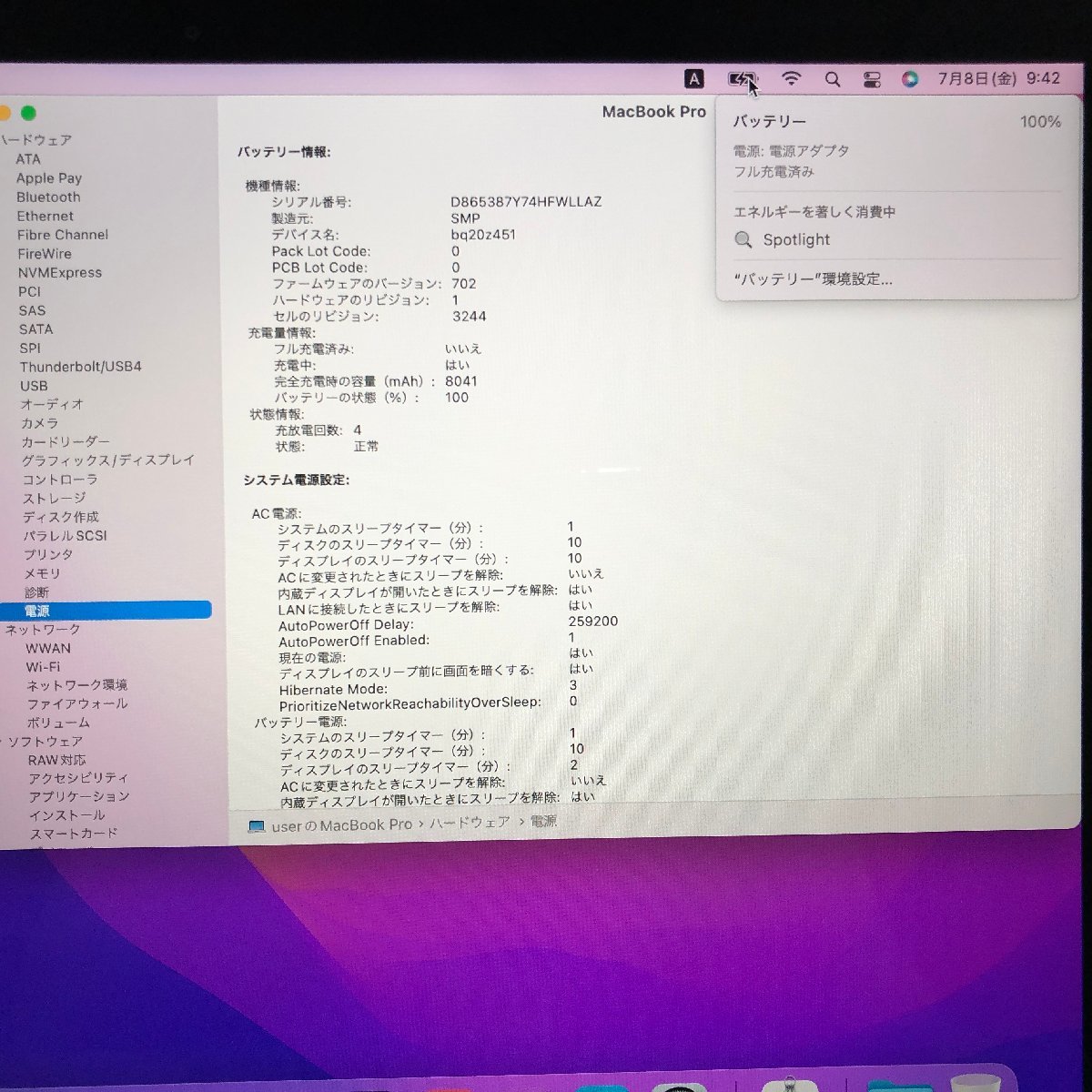1092x1092 pixels.
Task: Click the computer icon in path bar
Action: pos(257,826)
